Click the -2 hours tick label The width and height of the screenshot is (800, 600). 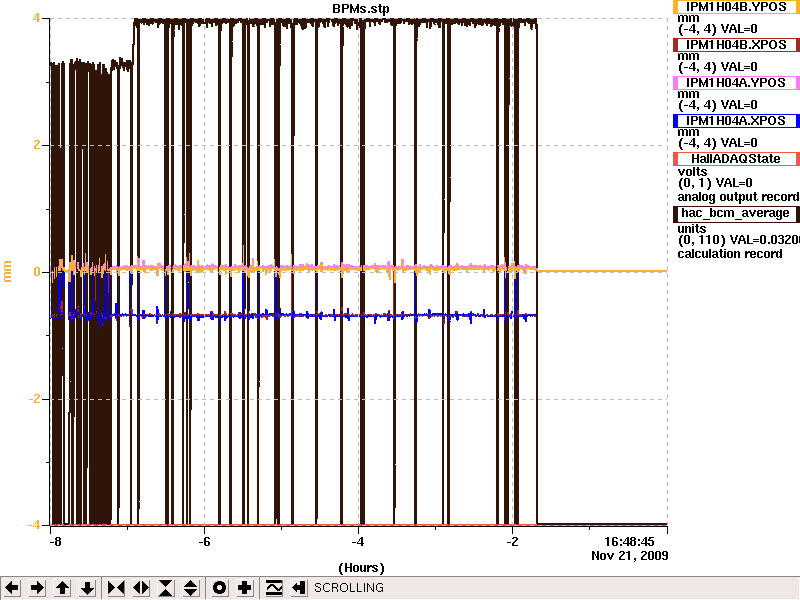[512, 542]
